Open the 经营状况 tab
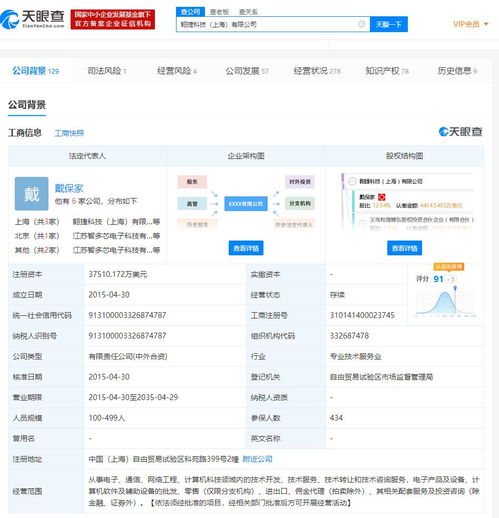Image resolution: width=499 pixels, height=518 pixels. [317, 71]
